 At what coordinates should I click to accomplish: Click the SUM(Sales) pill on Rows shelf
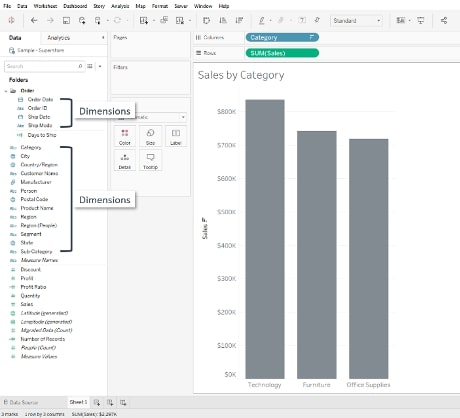coord(282,53)
